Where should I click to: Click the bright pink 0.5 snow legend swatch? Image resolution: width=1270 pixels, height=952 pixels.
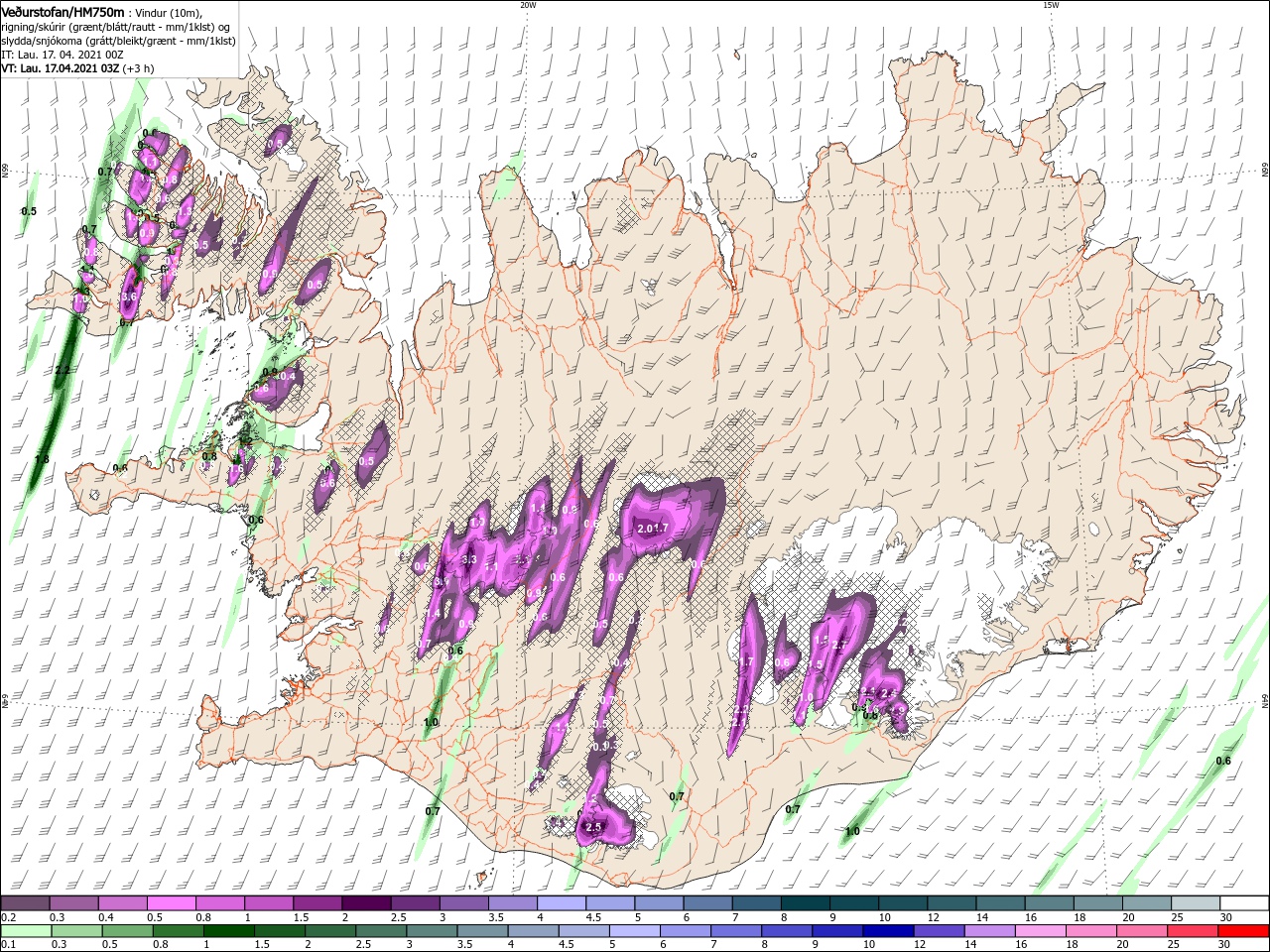click(x=171, y=903)
